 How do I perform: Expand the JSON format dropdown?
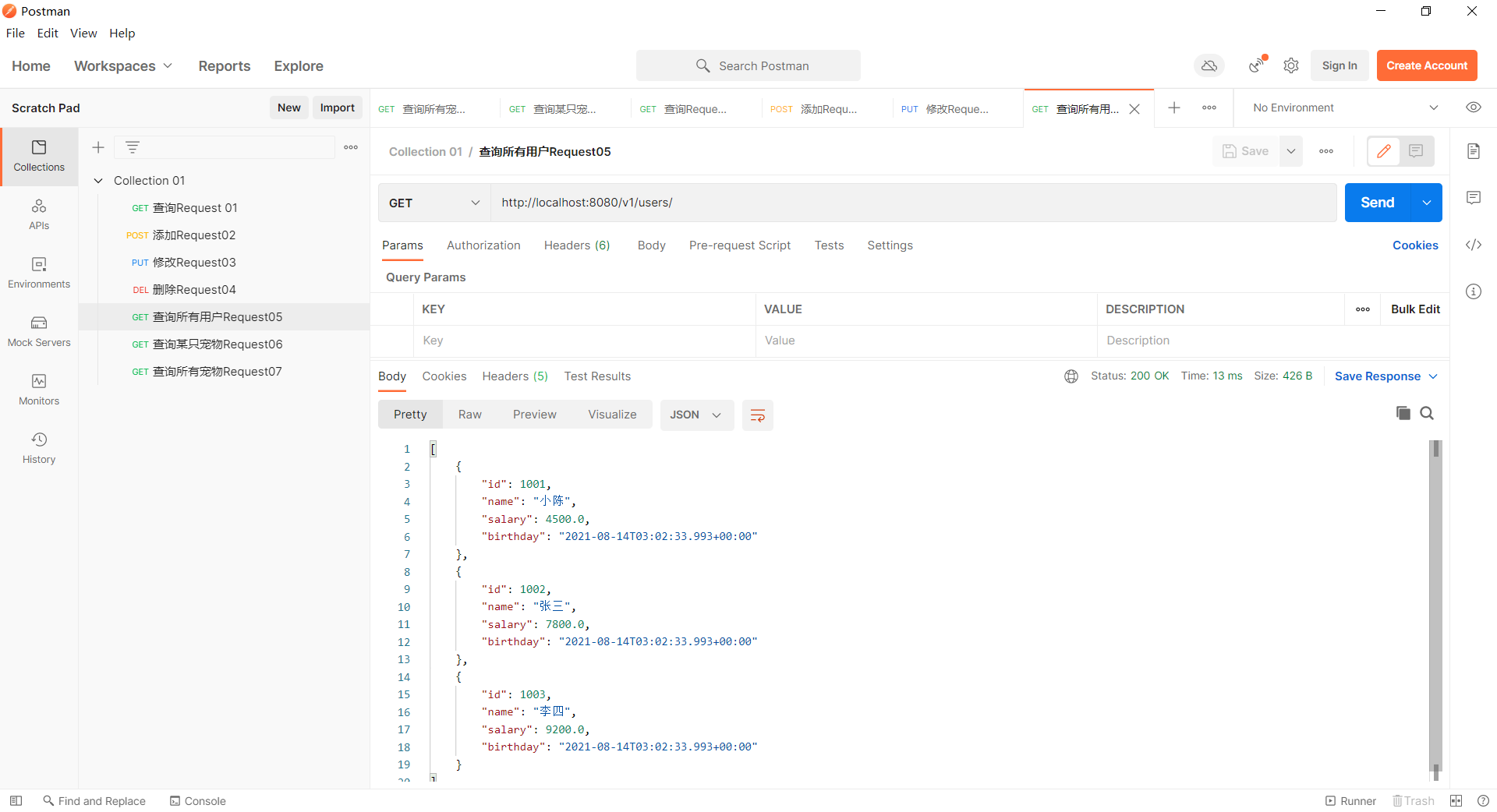click(695, 415)
